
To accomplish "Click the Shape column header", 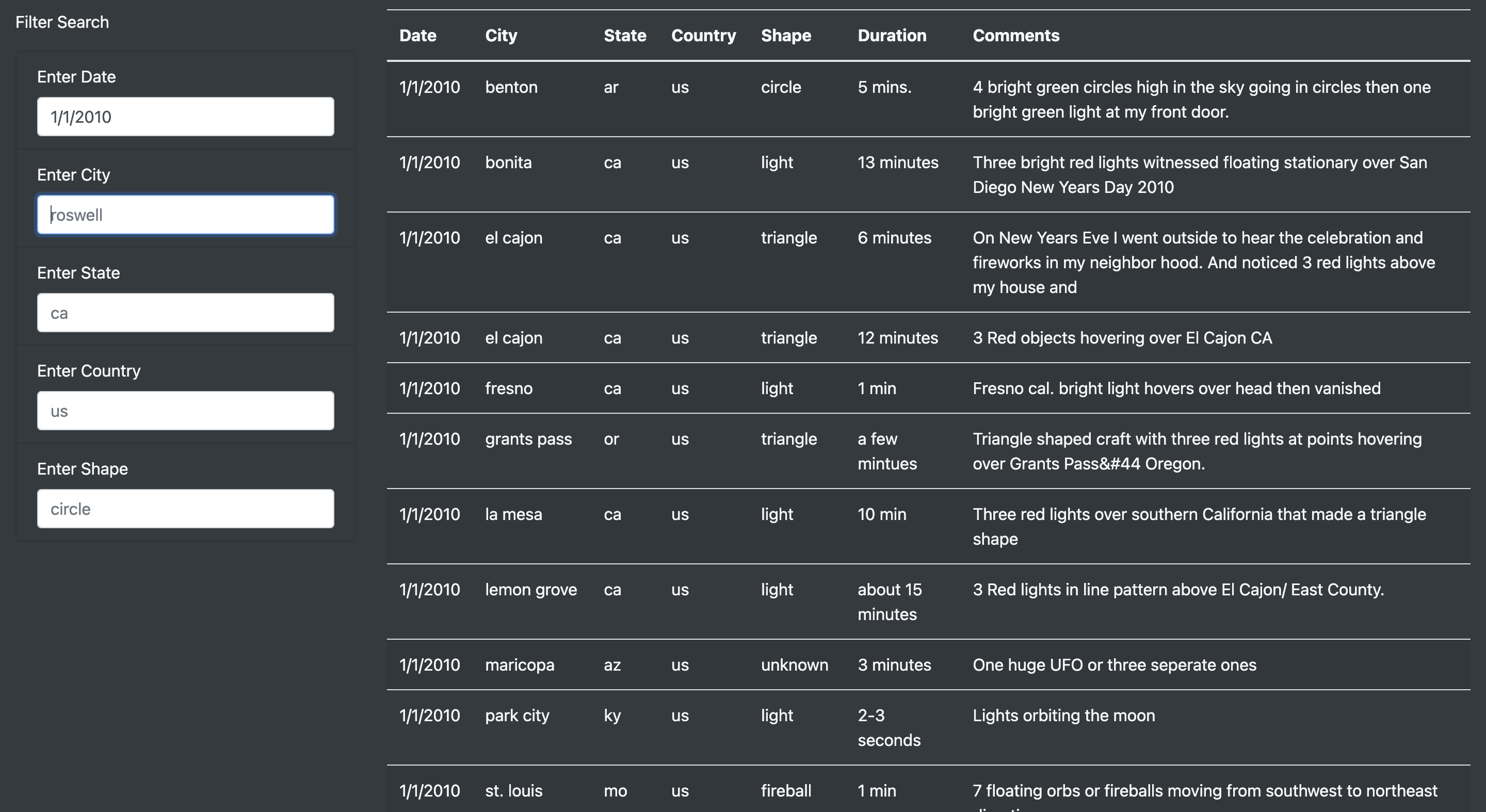I will 786,35.
